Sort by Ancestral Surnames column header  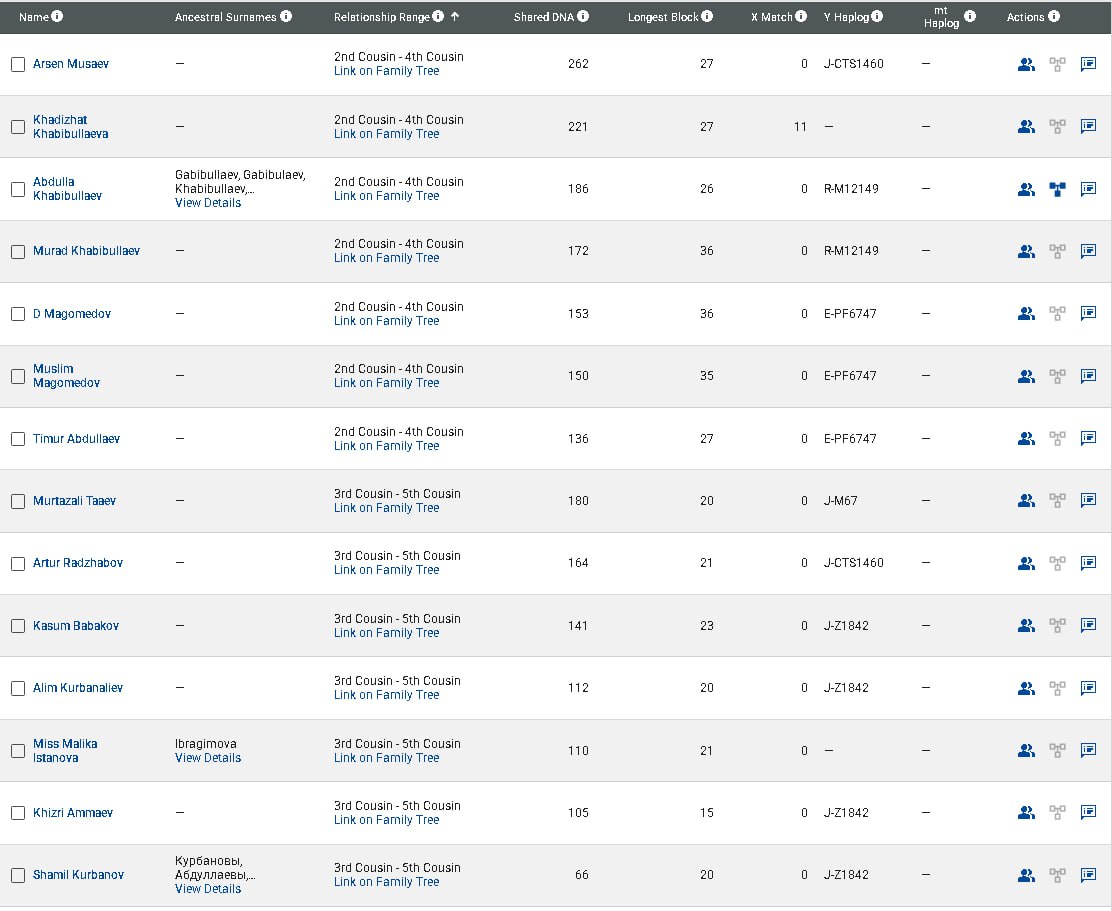[x=226, y=16]
